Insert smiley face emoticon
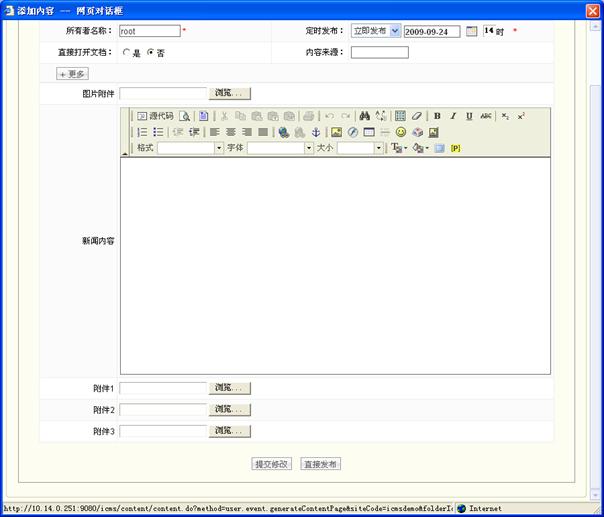Screen dimensions: 604x517 pyautogui.click(x=401, y=132)
